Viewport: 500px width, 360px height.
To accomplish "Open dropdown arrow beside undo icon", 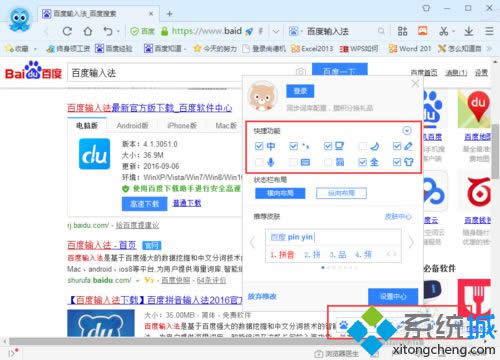I will [x=118, y=32].
